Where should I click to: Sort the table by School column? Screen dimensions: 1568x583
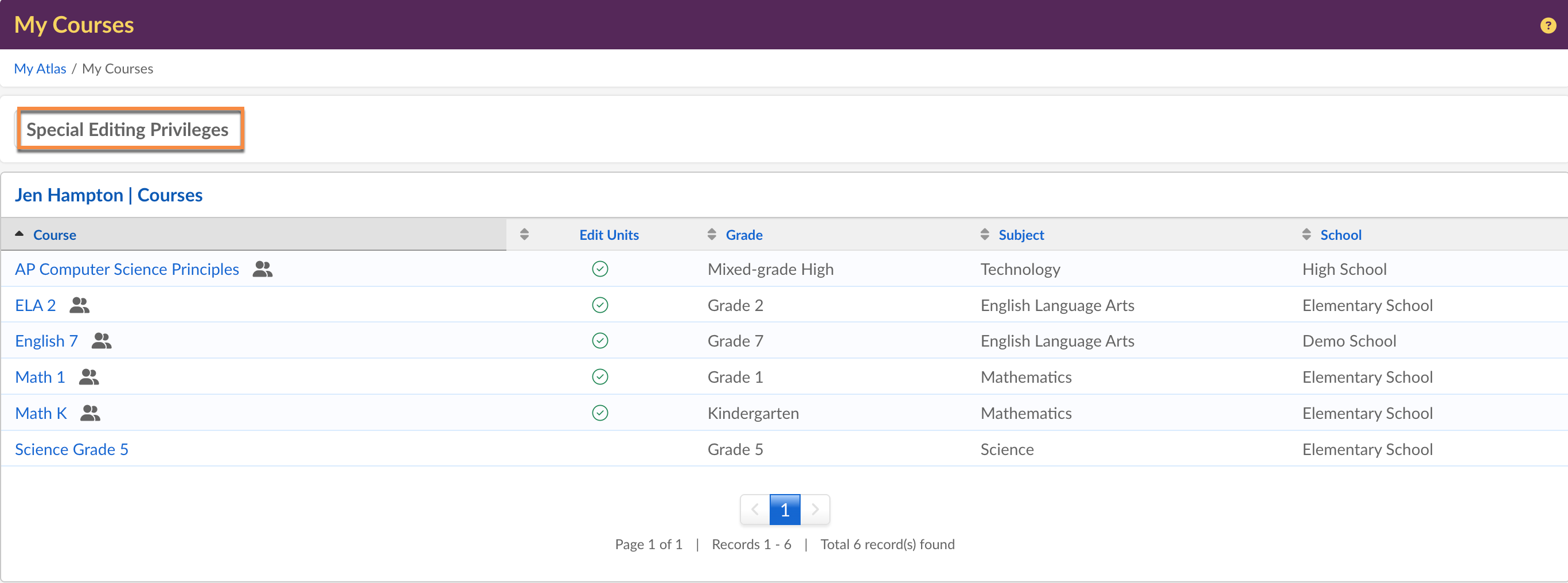click(x=1340, y=235)
